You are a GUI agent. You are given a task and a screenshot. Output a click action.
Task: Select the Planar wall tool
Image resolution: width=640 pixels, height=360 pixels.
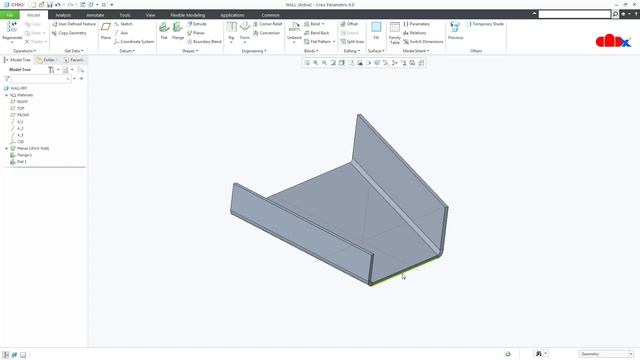point(196,33)
